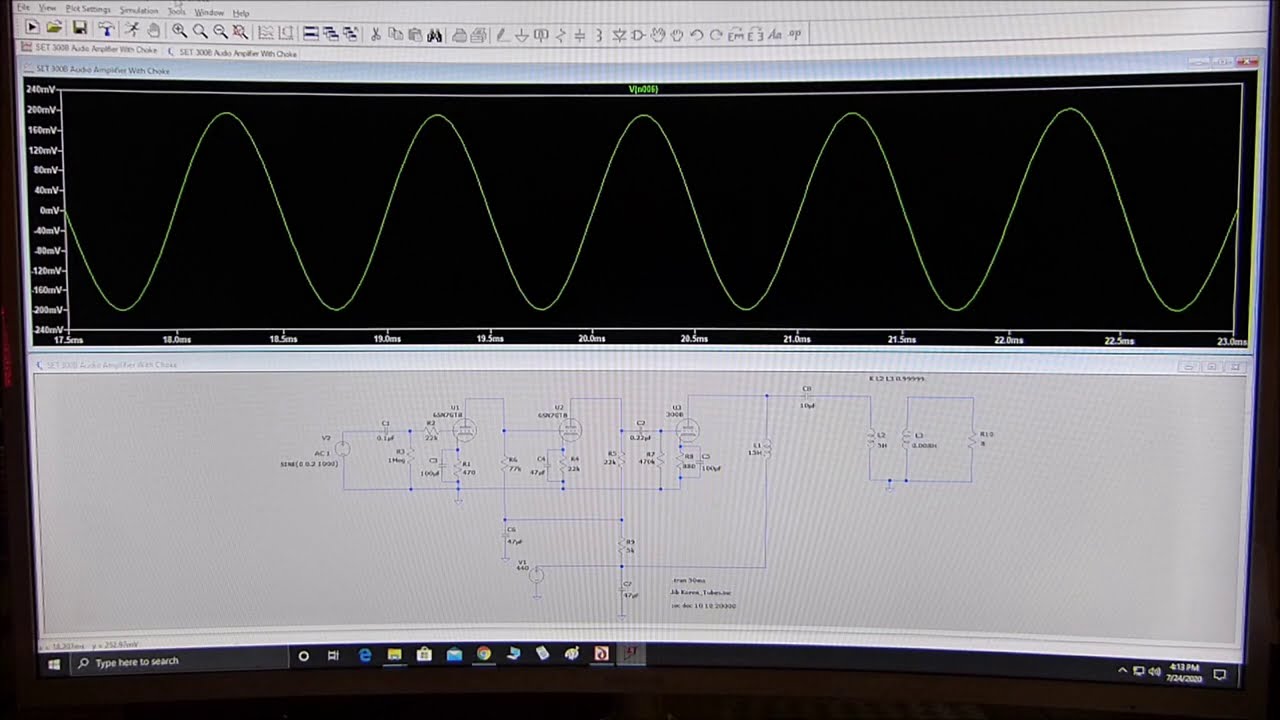Place a Ground symbol from the toolbar

click(521, 35)
